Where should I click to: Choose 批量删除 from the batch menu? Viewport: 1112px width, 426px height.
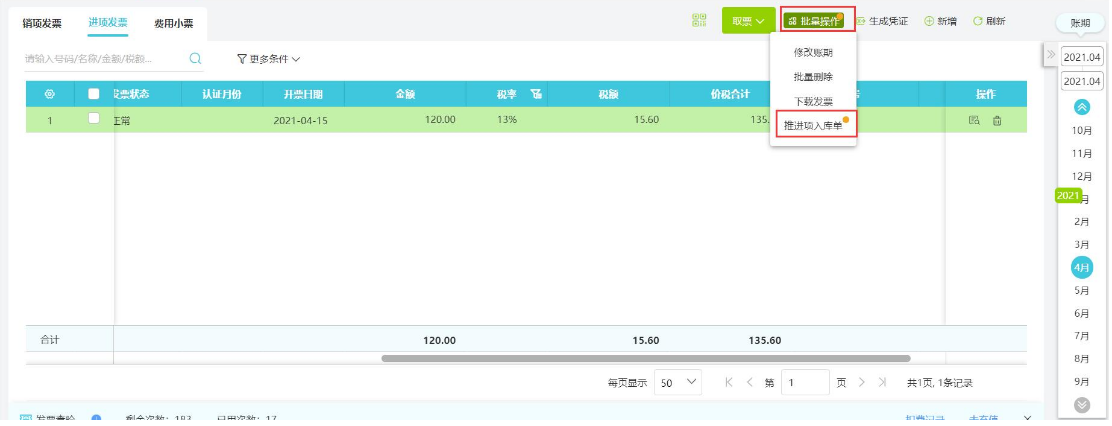click(x=813, y=77)
